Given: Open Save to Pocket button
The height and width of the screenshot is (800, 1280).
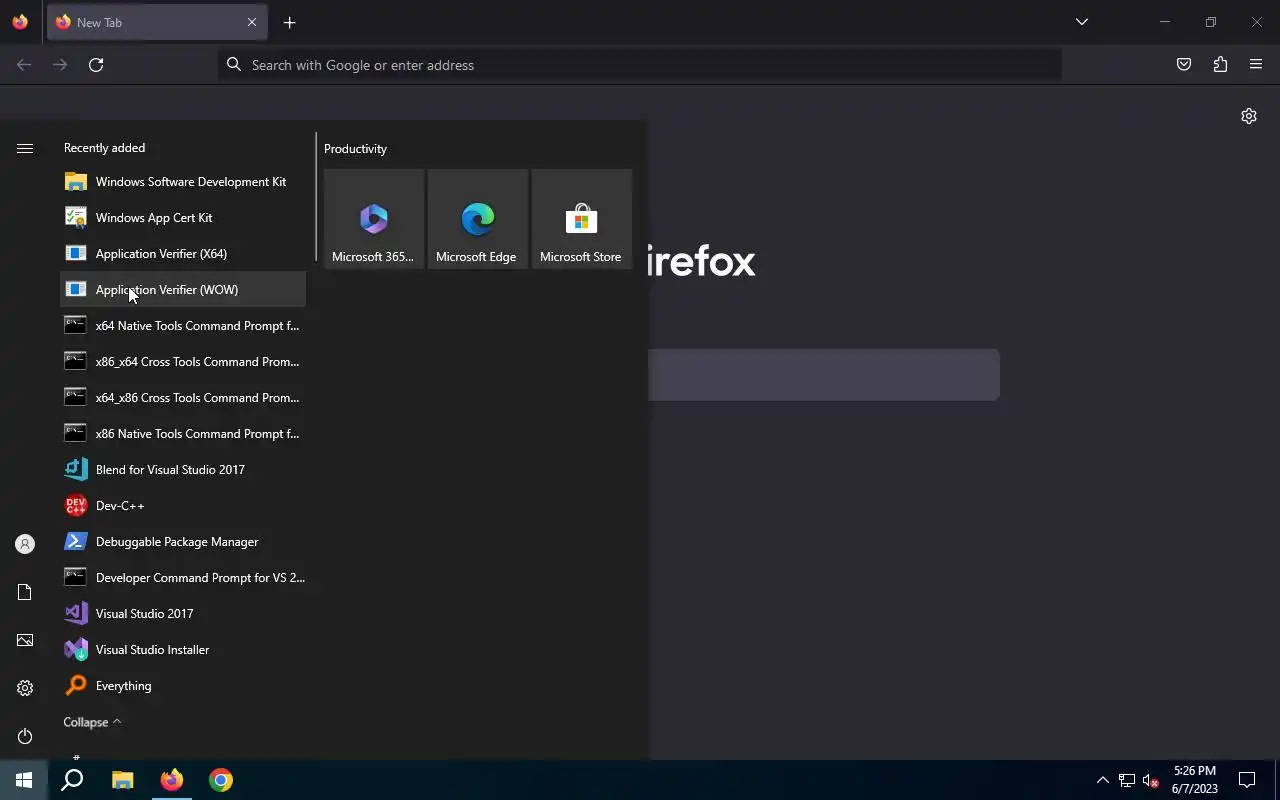Looking at the screenshot, I should pos(1184,65).
